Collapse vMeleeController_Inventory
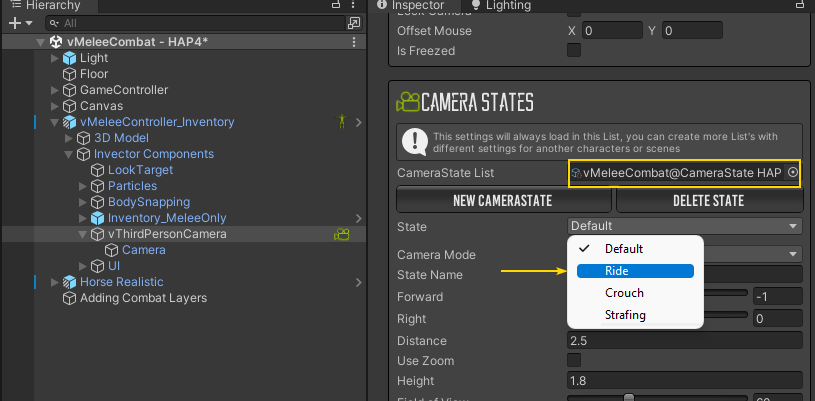The image size is (815, 401). pos(55,123)
